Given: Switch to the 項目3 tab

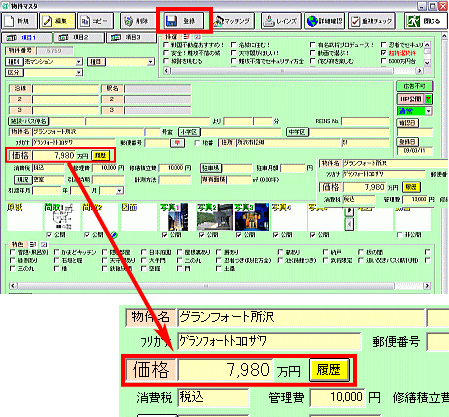Looking at the screenshot, I should (131, 38).
